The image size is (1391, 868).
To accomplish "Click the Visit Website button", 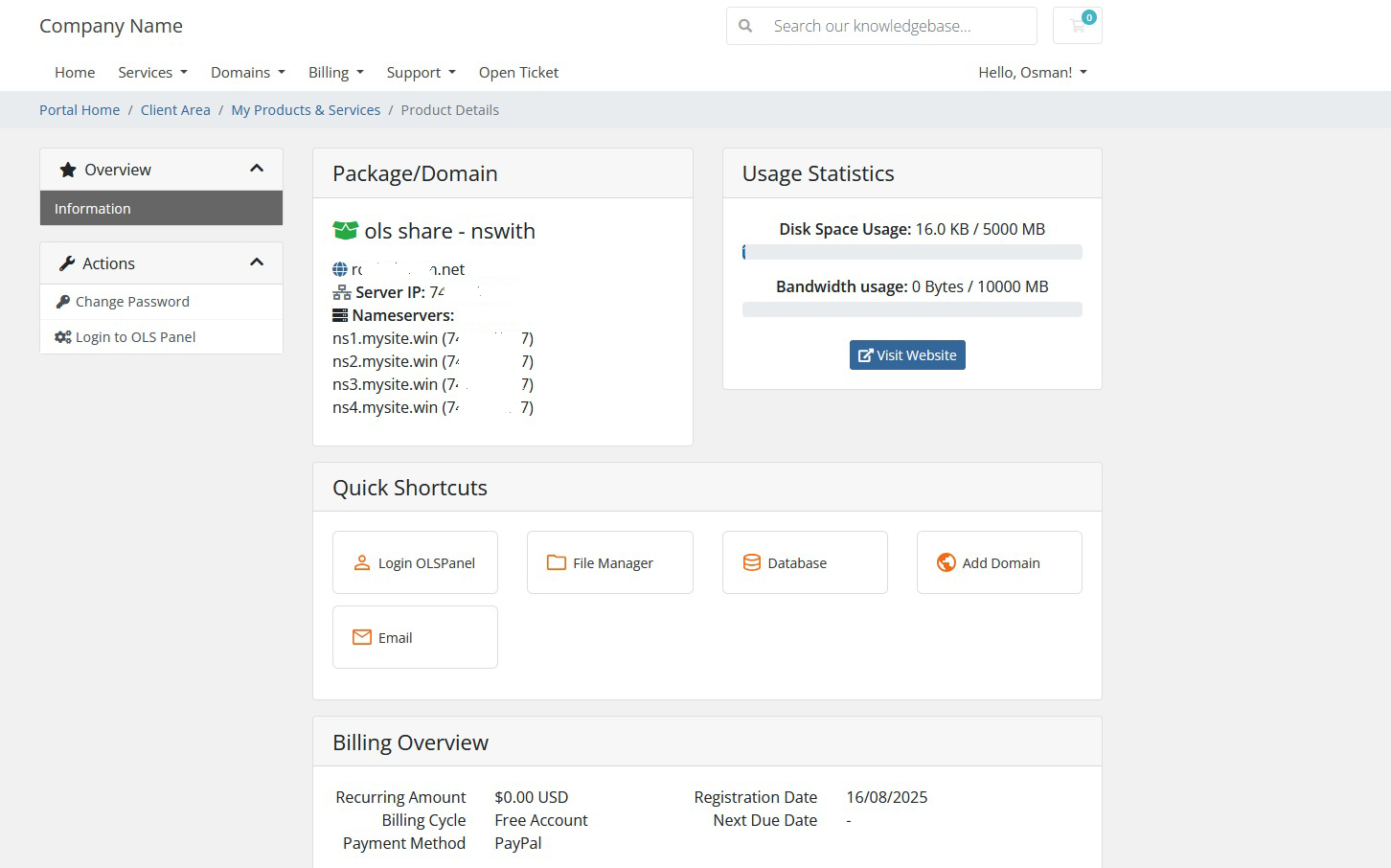I will 907,354.
